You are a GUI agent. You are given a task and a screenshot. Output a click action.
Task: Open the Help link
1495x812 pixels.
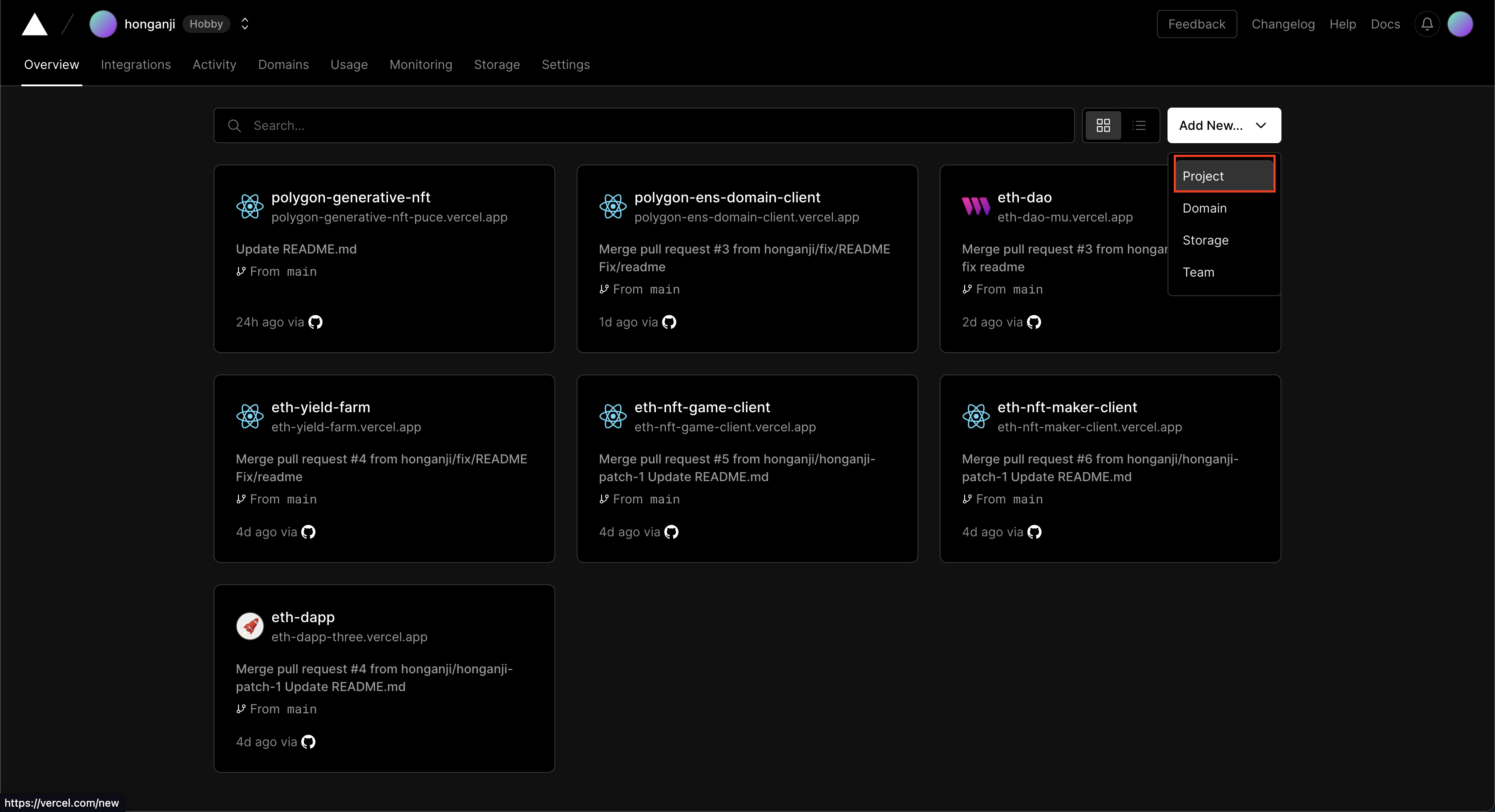pyautogui.click(x=1342, y=24)
